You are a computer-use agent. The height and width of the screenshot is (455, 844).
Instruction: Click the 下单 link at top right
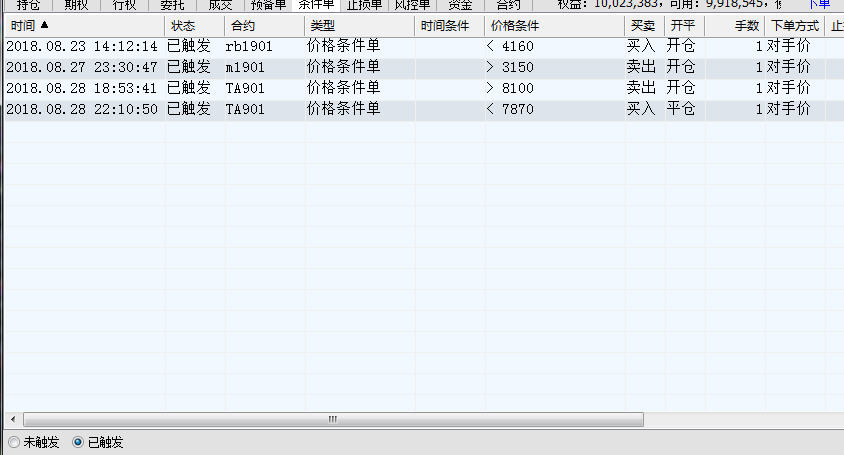[x=819, y=5]
